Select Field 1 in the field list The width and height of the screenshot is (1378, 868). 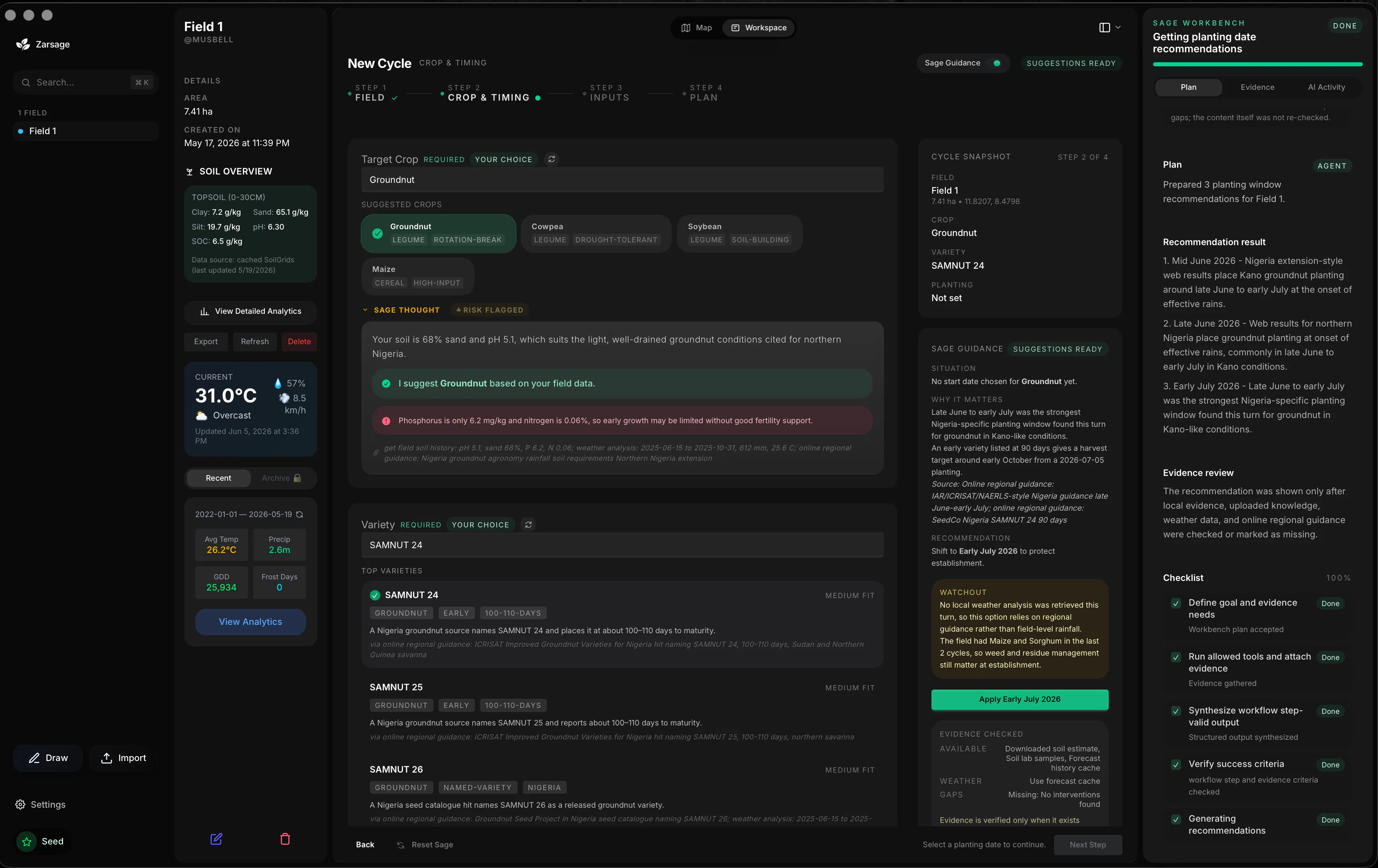(85, 131)
